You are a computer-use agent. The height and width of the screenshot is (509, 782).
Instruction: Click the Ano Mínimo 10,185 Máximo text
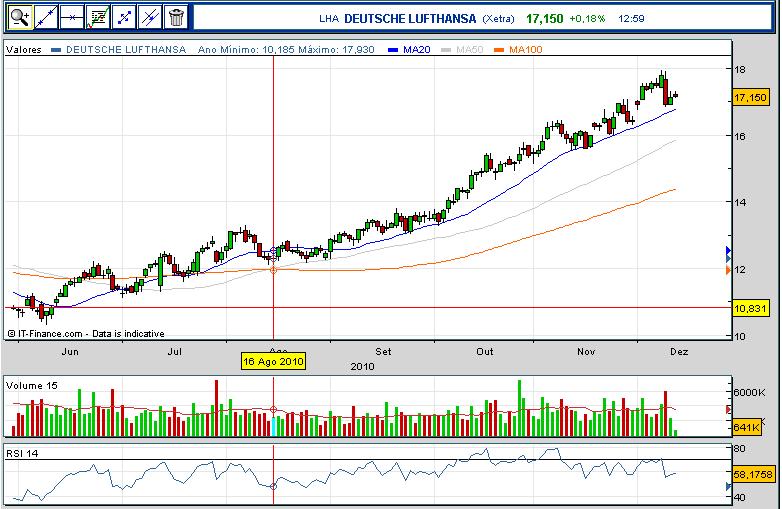286,49
